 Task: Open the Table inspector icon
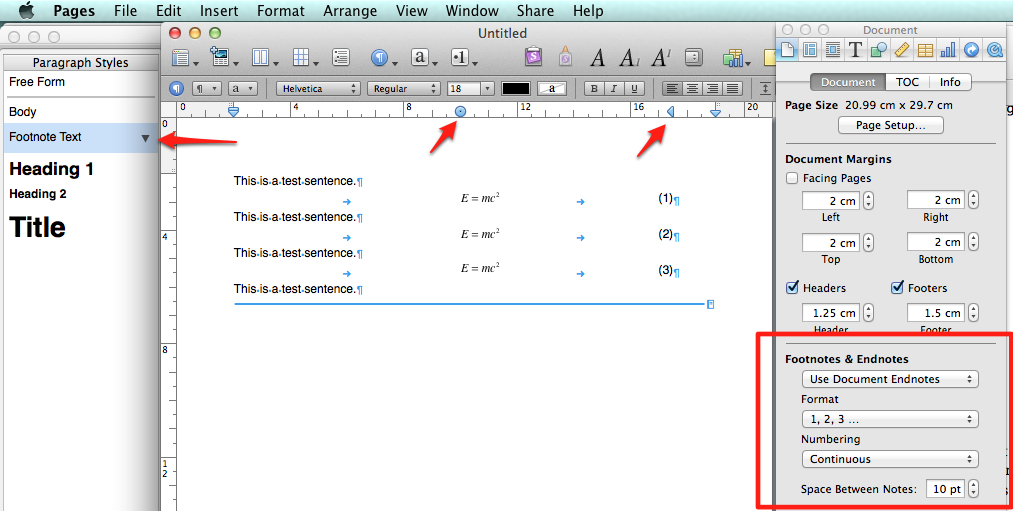[x=925, y=49]
